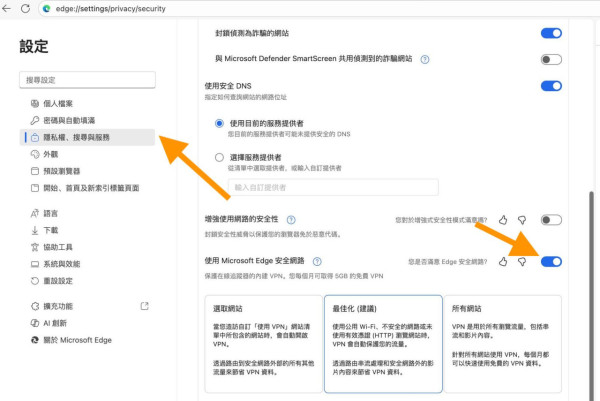This screenshot has width=600, height=401.
Task: Give thumbs up for Edge 安全網路
Action: (x=503, y=261)
